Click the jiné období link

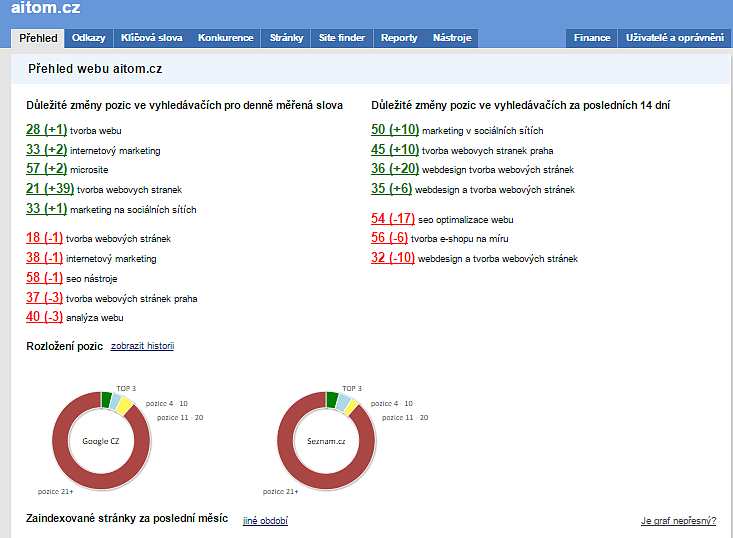coord(265,521)
